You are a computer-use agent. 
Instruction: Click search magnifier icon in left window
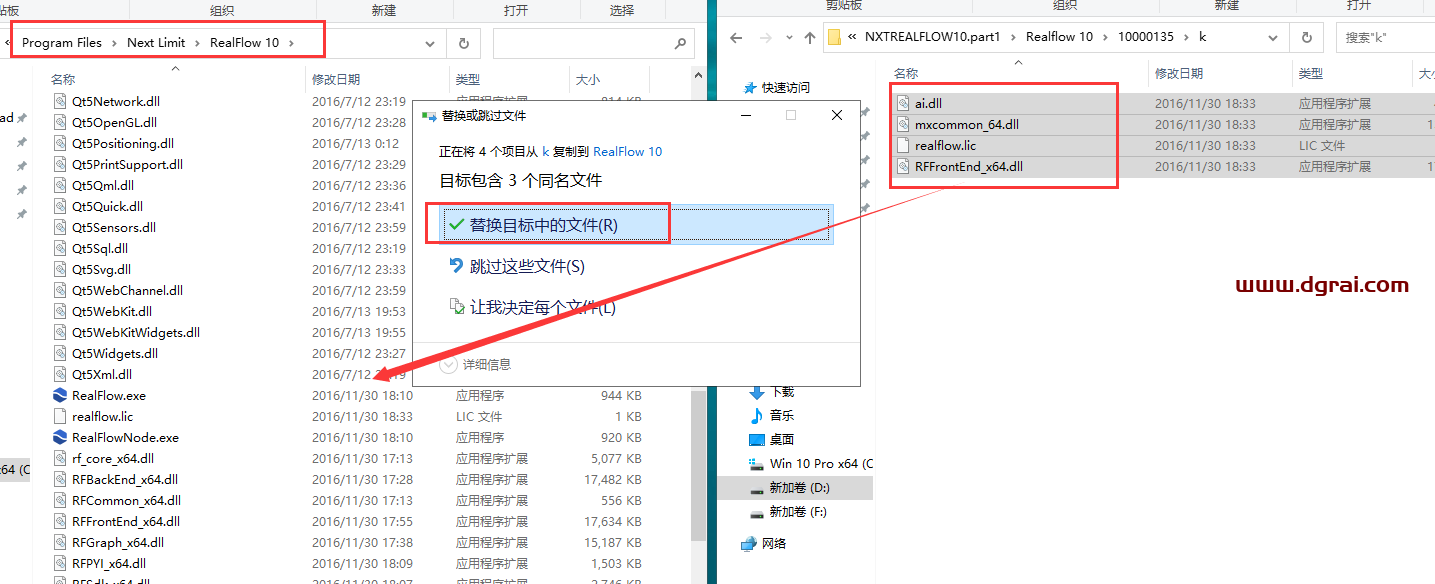point(680,43)
